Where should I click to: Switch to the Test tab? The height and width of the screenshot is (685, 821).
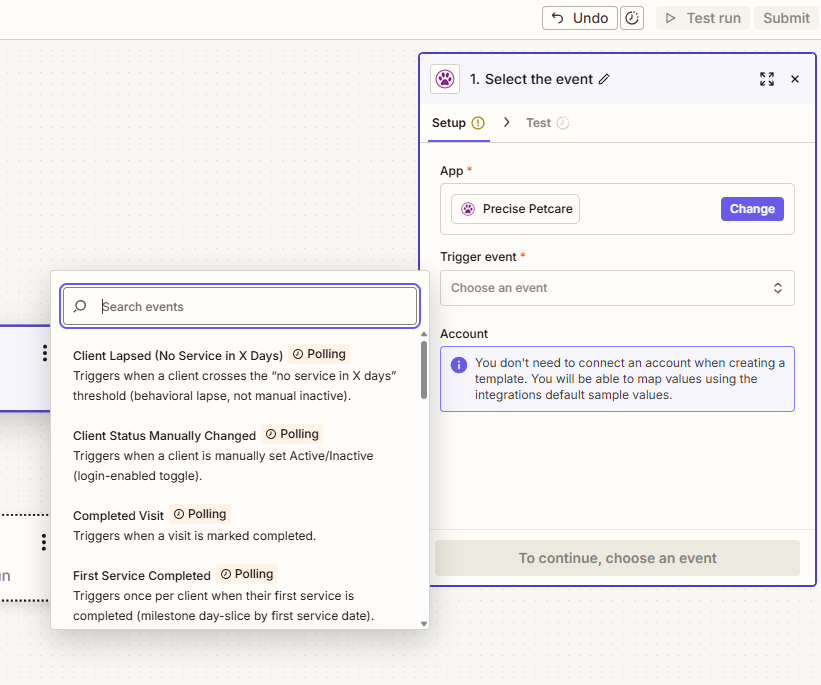point(538,123)
